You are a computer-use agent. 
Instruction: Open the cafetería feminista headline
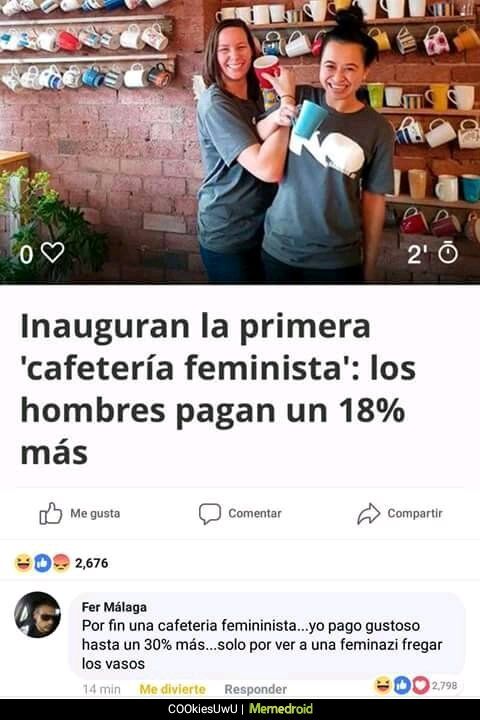[x=218, y=389]
